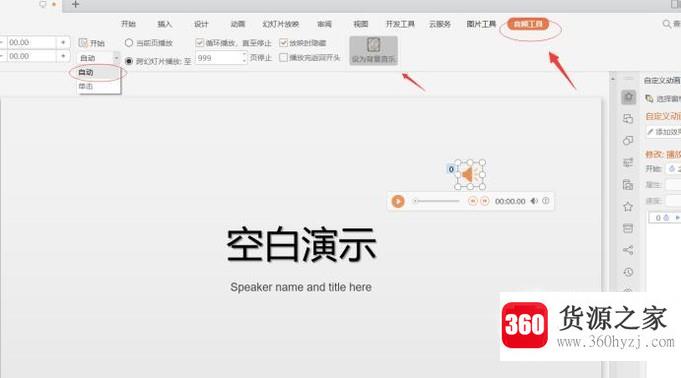Click the audio progress slider track
Image resolution: width=681 pixels, height=378 pixels.
(x=437, y=201)
